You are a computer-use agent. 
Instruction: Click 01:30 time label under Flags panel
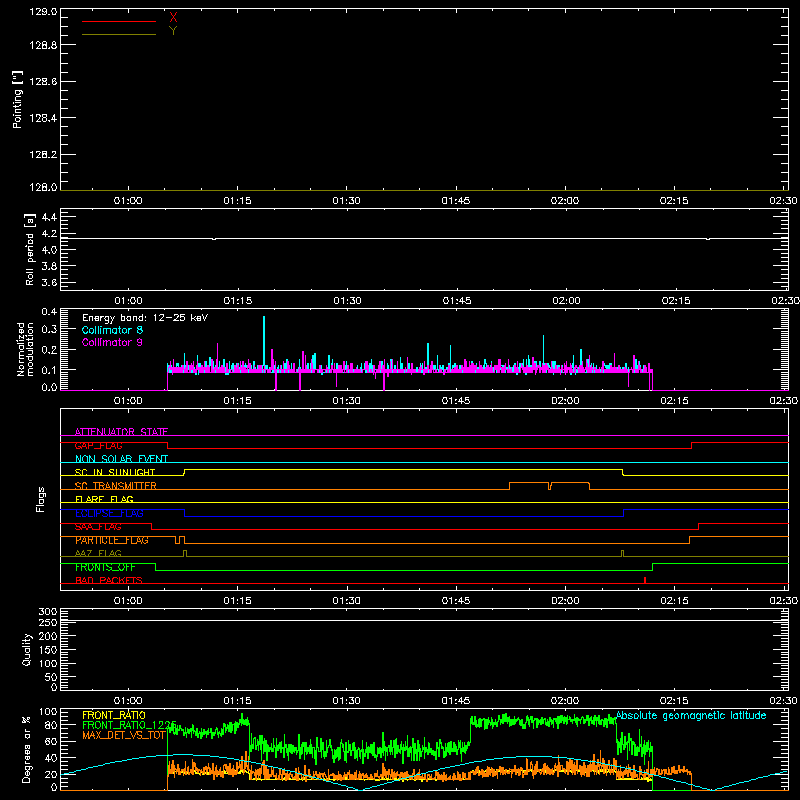click(346, 601)
